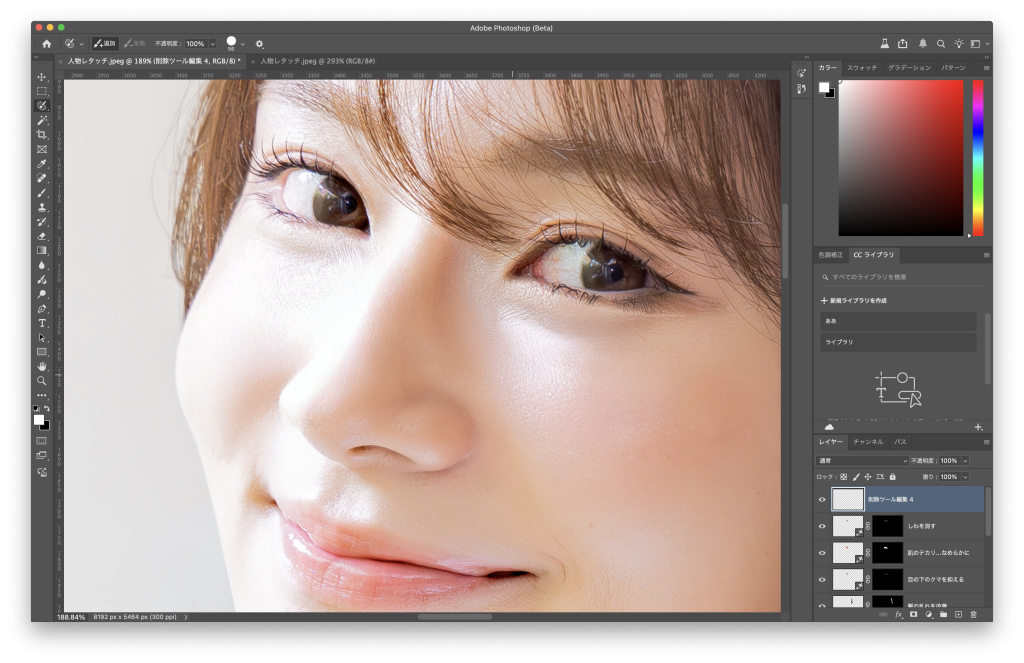Delete layer with the trash icon
This screenshot has width=1024, height=663.
[973, 614]
